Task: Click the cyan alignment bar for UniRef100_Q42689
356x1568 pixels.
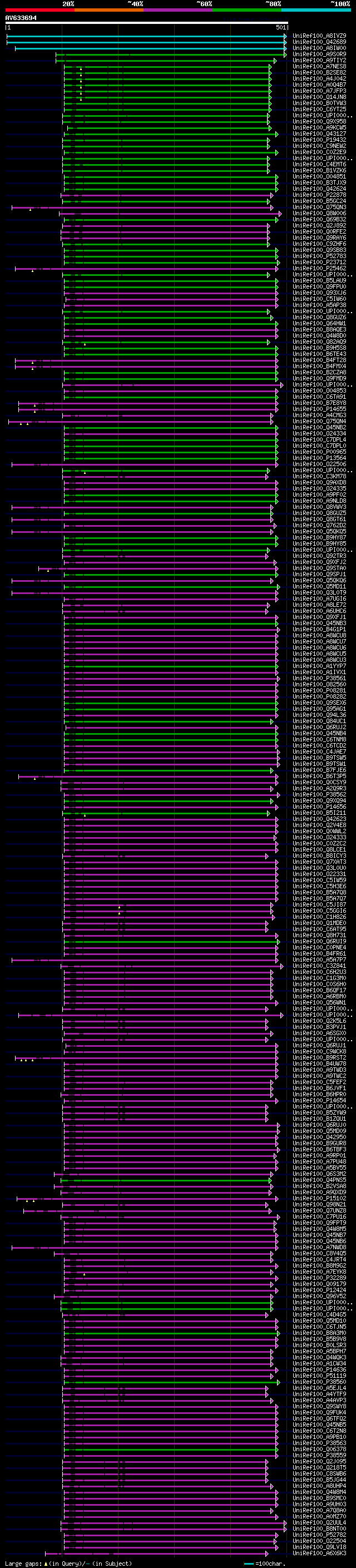Action: click(146, 42)
